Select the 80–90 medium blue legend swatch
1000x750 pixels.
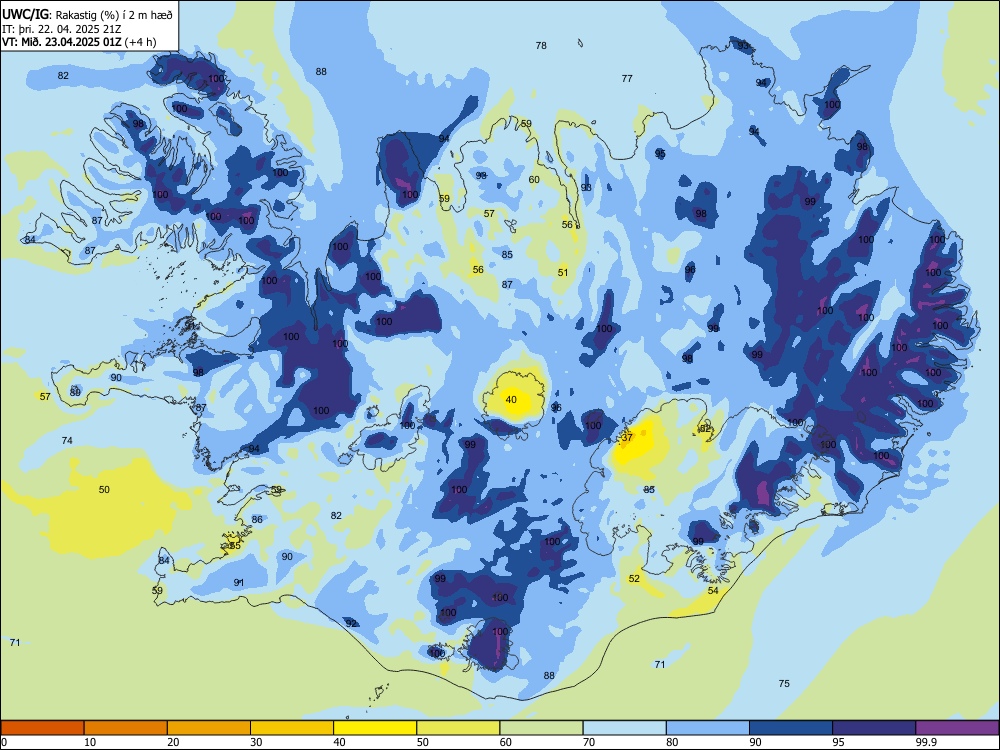click(708, 728)
